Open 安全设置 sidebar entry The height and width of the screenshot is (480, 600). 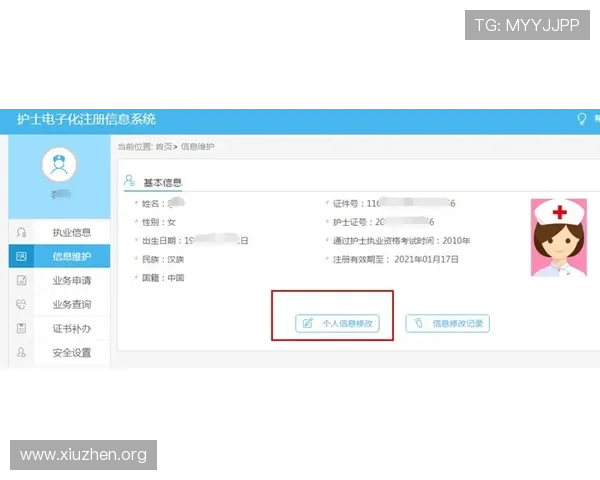(x=72, y=353)
